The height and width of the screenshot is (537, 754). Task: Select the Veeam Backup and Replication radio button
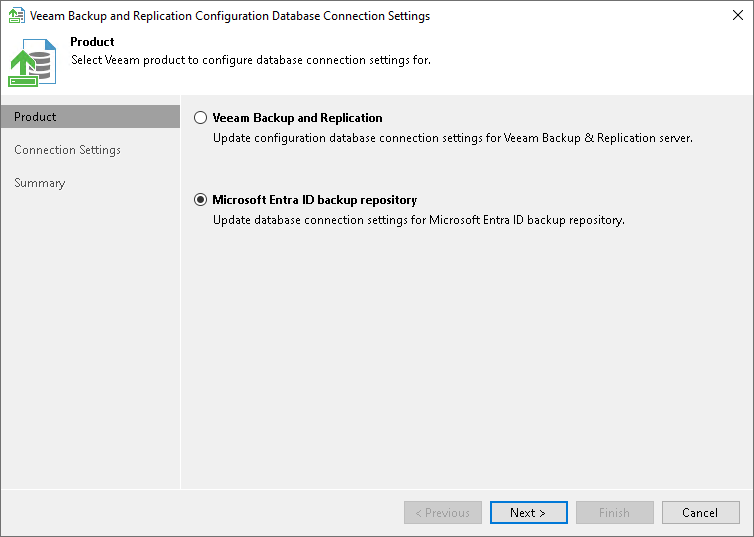200,118
